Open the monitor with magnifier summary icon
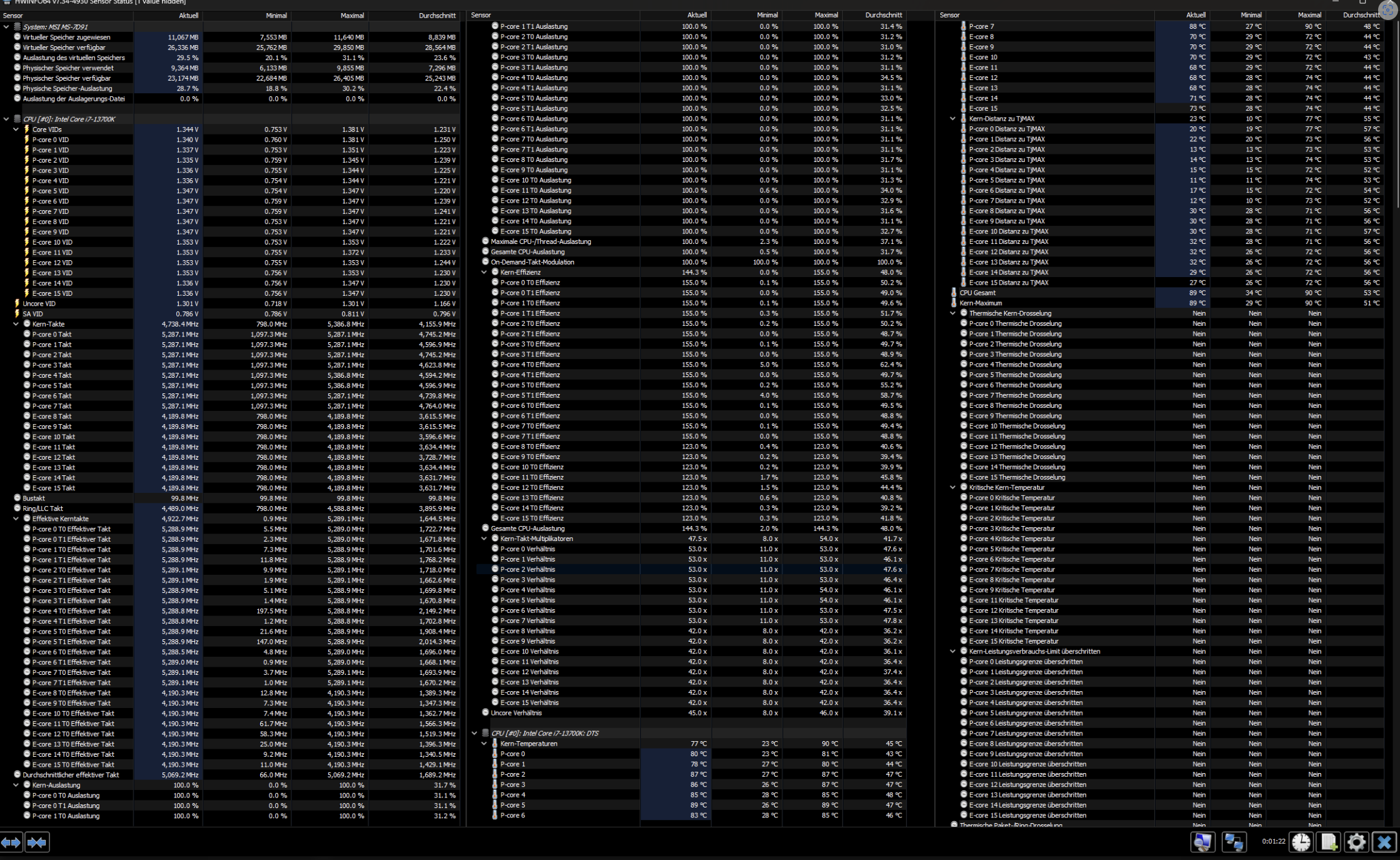Image resolution: width=1400 pixels, height=860 pixels. (1202, 842)
